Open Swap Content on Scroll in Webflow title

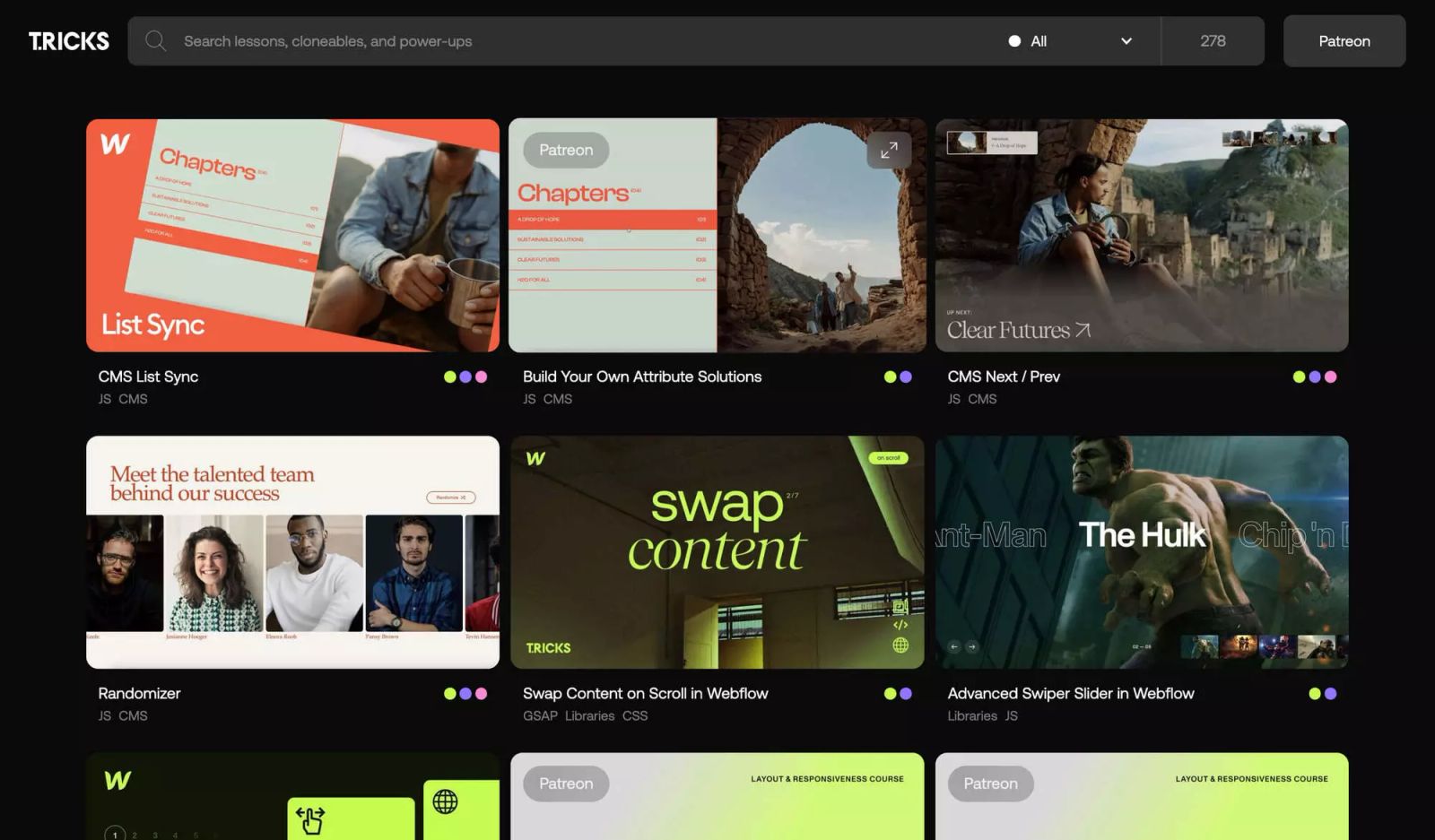pyautogui.click(x=646, y=693)
